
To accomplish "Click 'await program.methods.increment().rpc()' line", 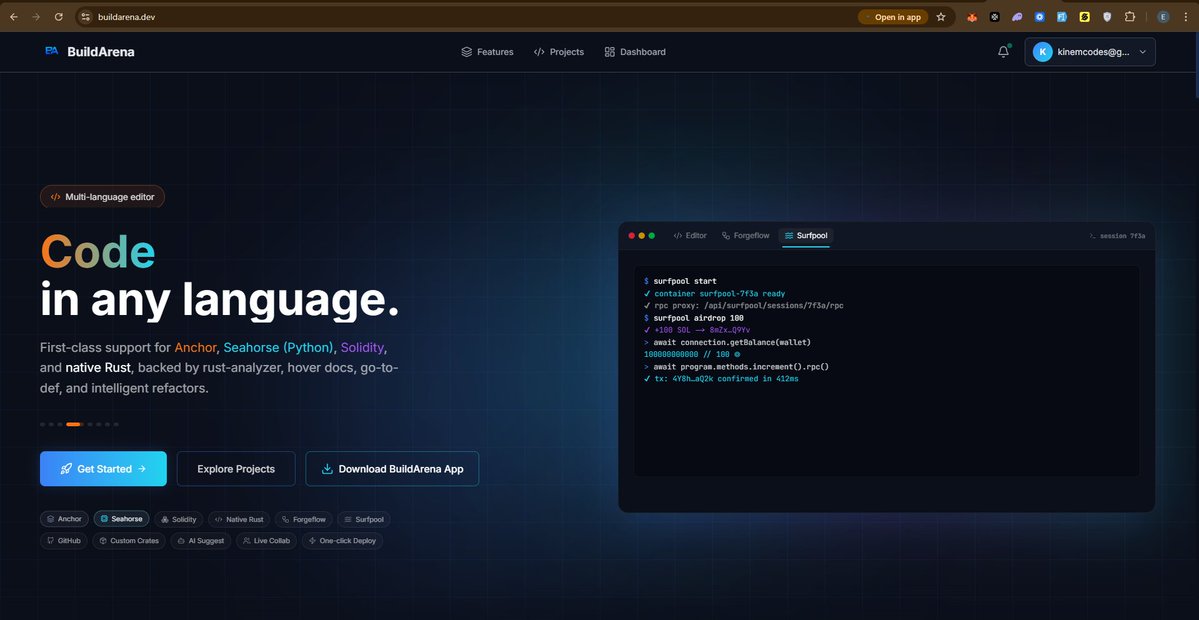I will [x=736, y=367].
